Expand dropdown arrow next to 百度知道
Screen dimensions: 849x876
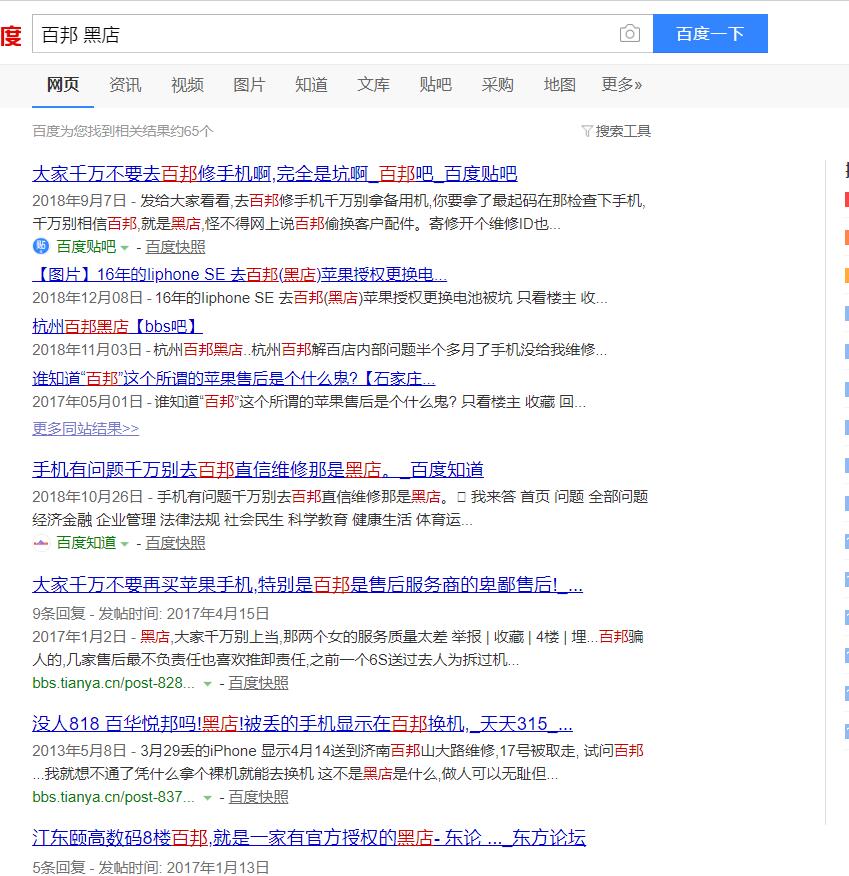125,544
